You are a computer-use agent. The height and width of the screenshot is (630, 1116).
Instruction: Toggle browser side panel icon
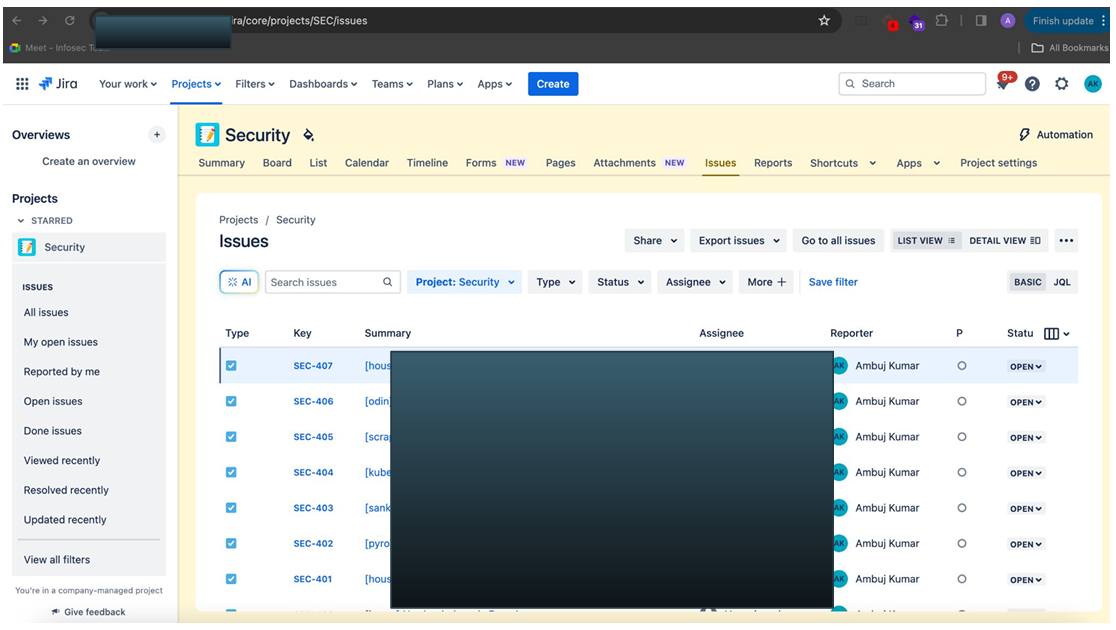point(981,21)
